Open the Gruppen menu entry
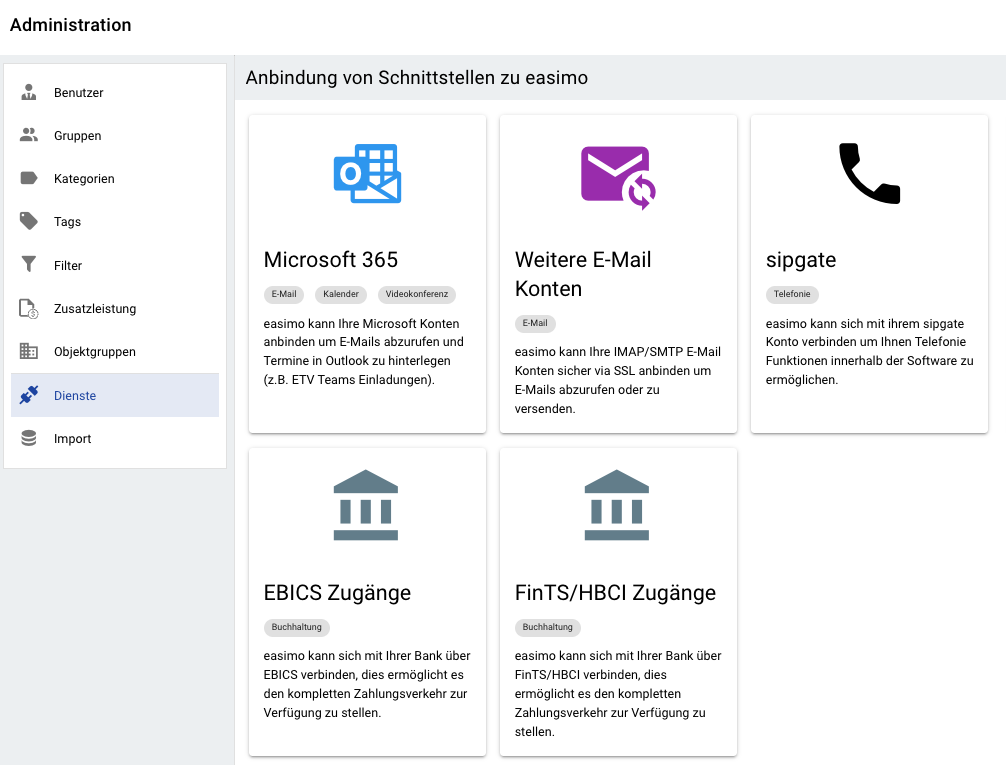The height and width of the screenshot is (765, 1006). 115,135
